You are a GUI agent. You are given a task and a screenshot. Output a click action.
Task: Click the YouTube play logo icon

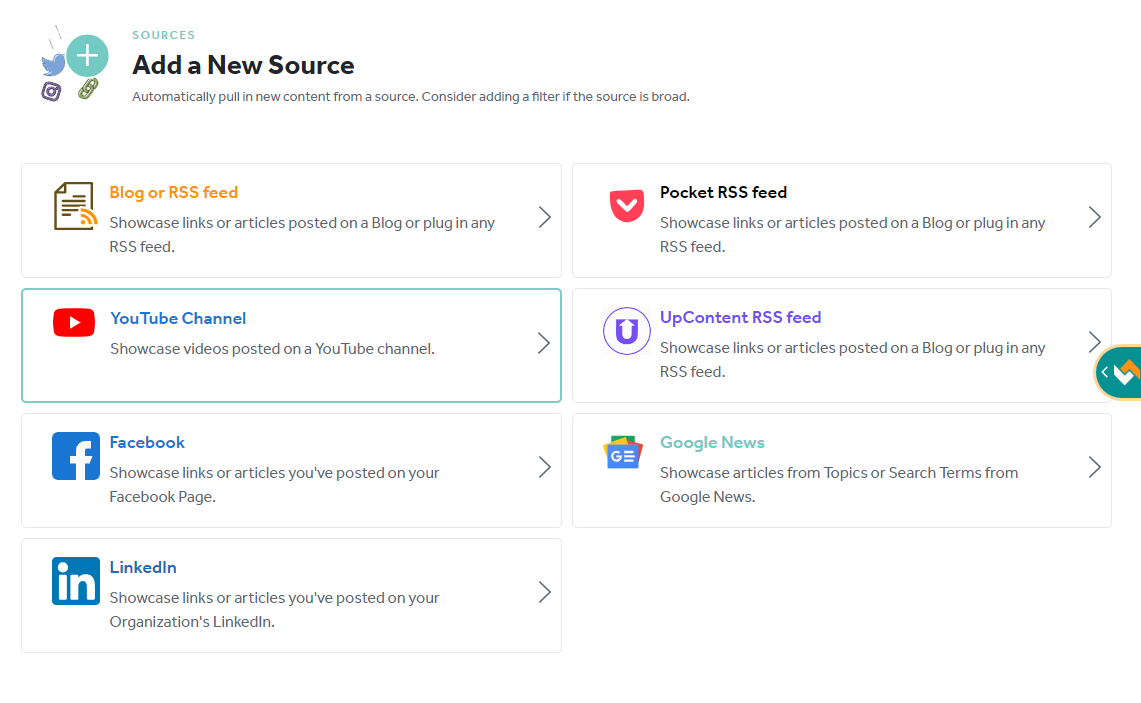(x=73, y=322)
